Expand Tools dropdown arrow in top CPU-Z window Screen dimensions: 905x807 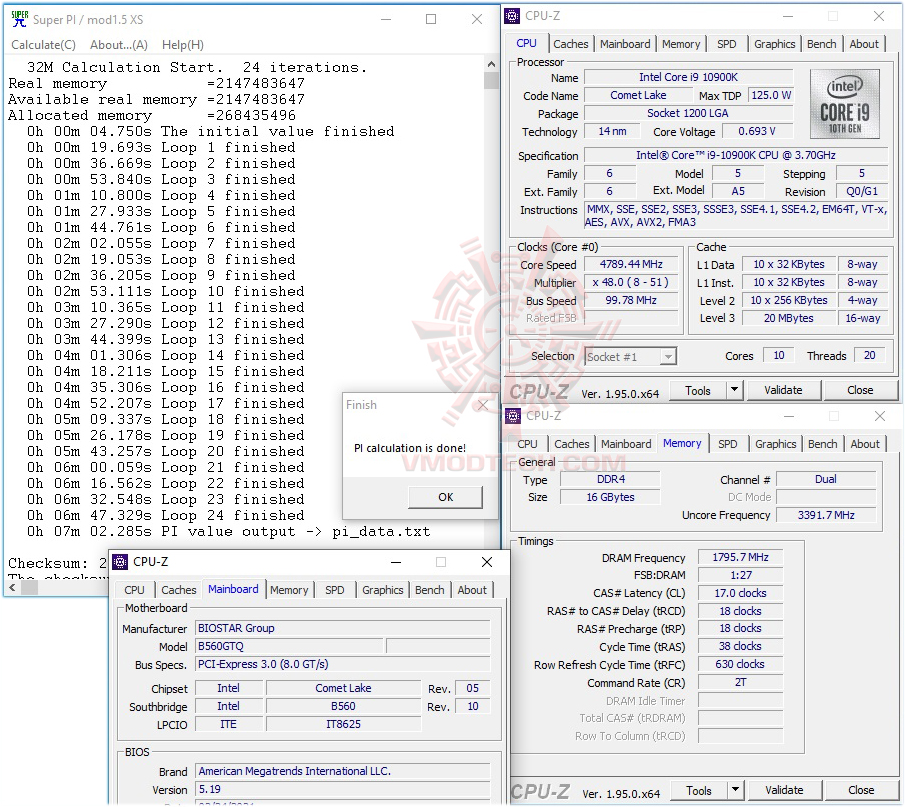tap(734, 391)
